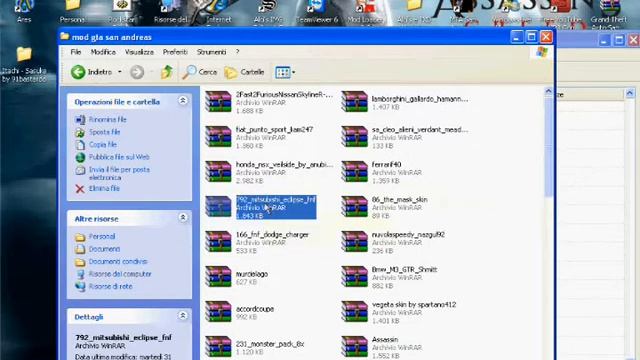
Task: Select 2Fast2FuriousNissanSkylineR archive icon
Action: [x=218, y=102]
